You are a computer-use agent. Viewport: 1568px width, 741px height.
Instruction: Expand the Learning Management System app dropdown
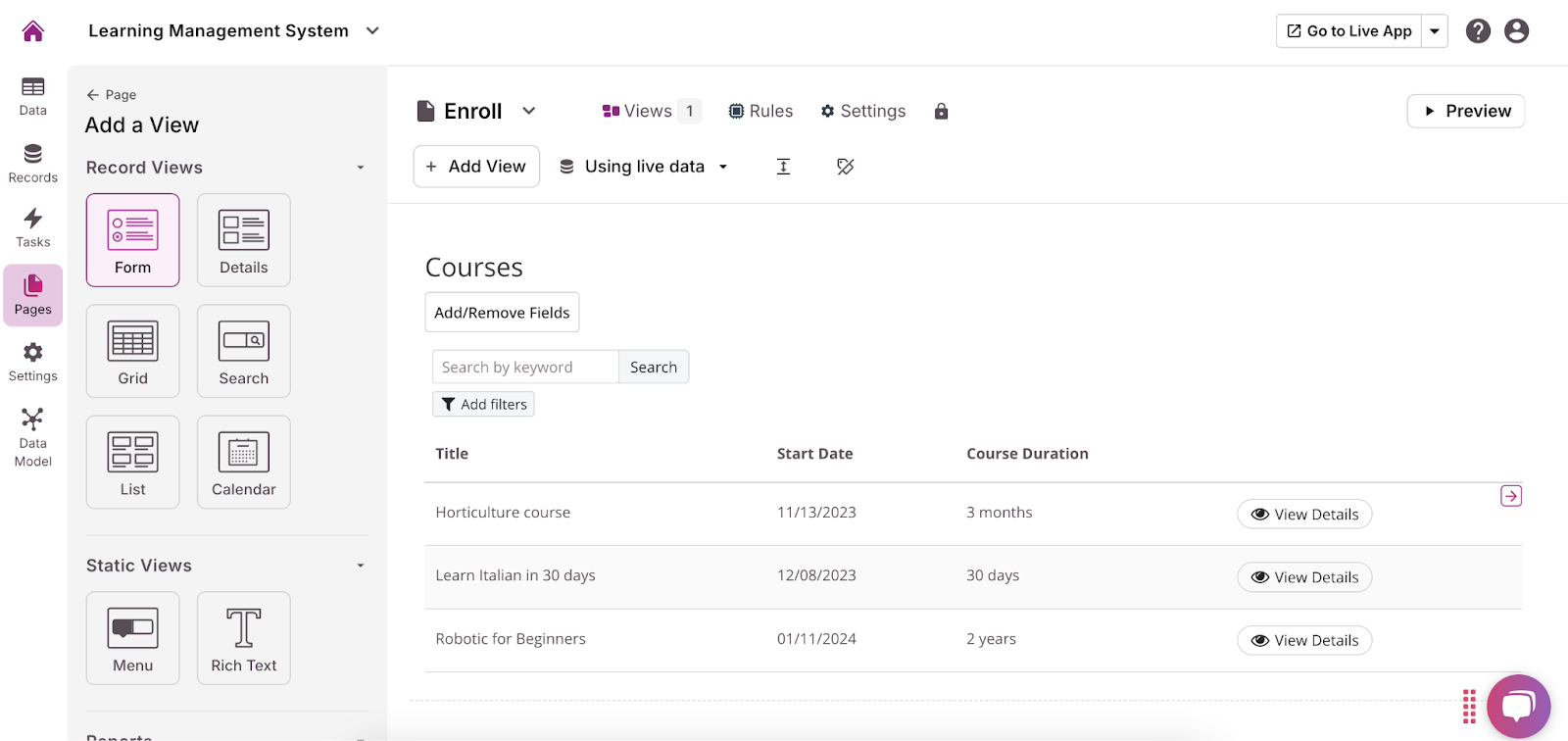[372, 31]
